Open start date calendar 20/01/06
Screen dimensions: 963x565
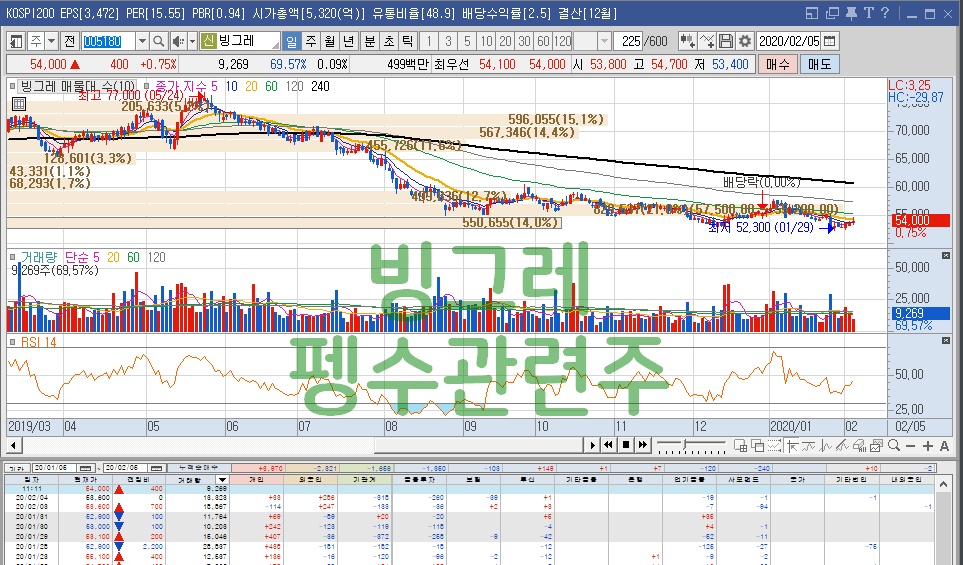pyautogui.click(x=86, y=468)
